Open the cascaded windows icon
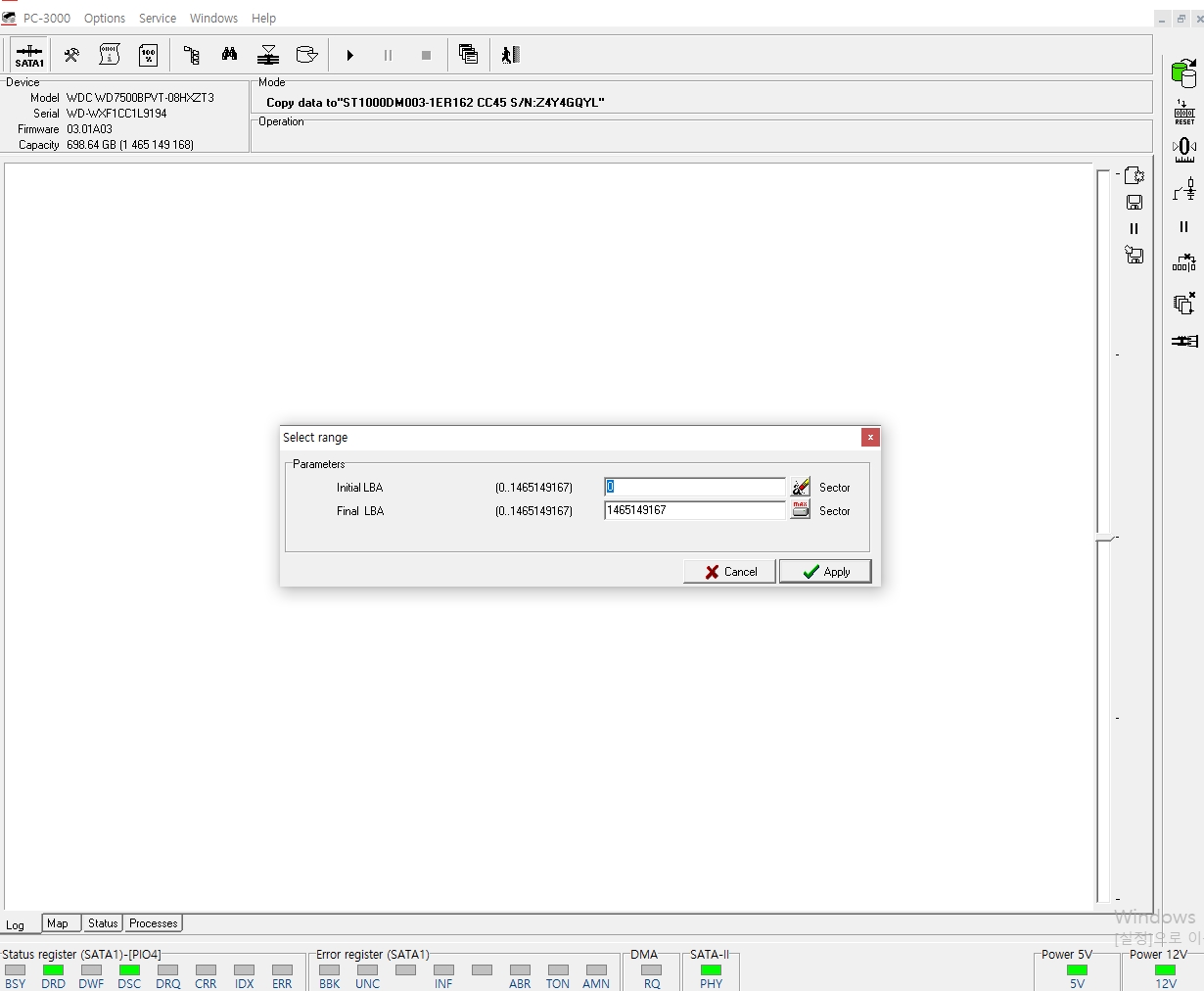 [468, 55]
